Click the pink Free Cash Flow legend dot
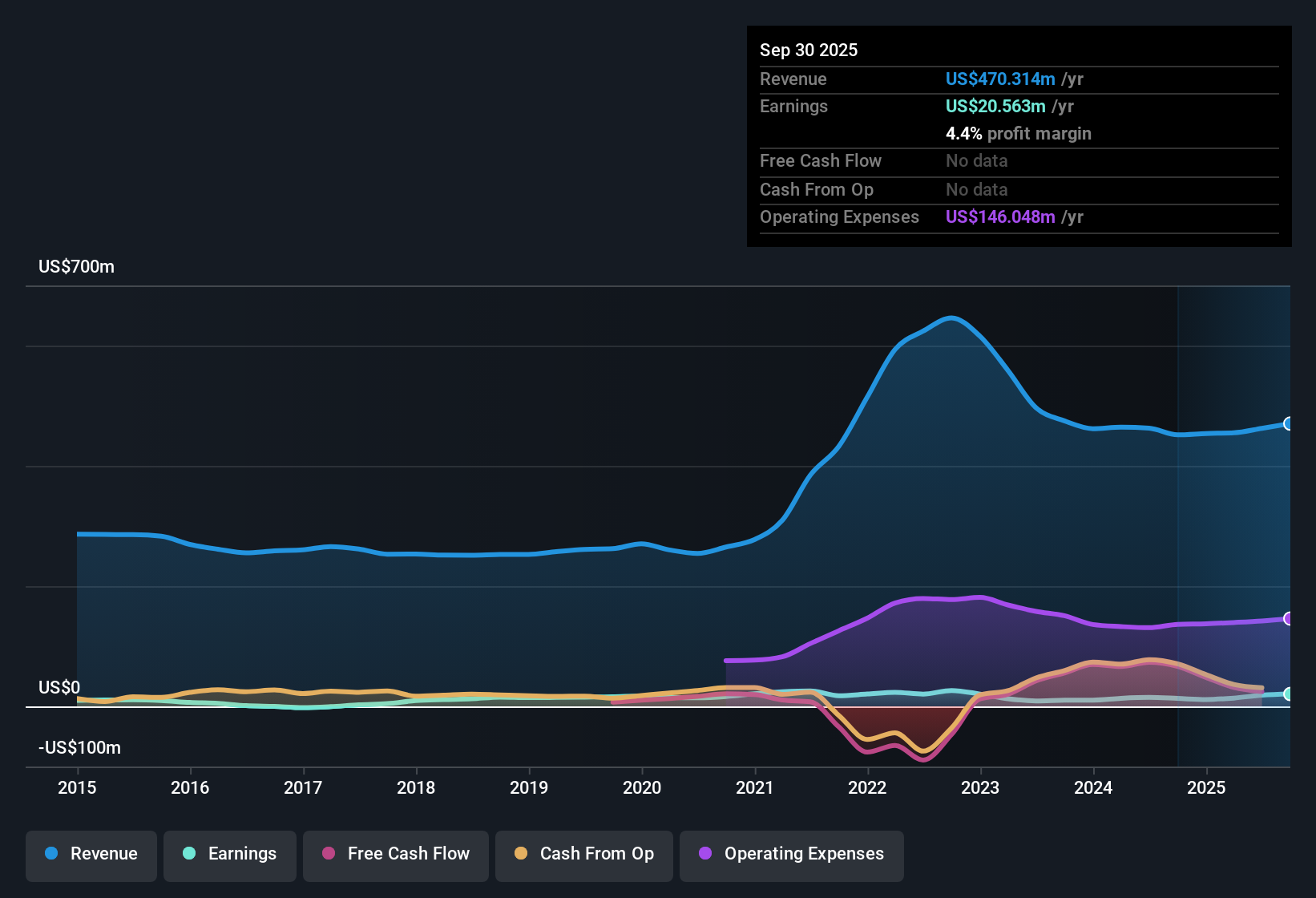 click(x=328, y=854)
